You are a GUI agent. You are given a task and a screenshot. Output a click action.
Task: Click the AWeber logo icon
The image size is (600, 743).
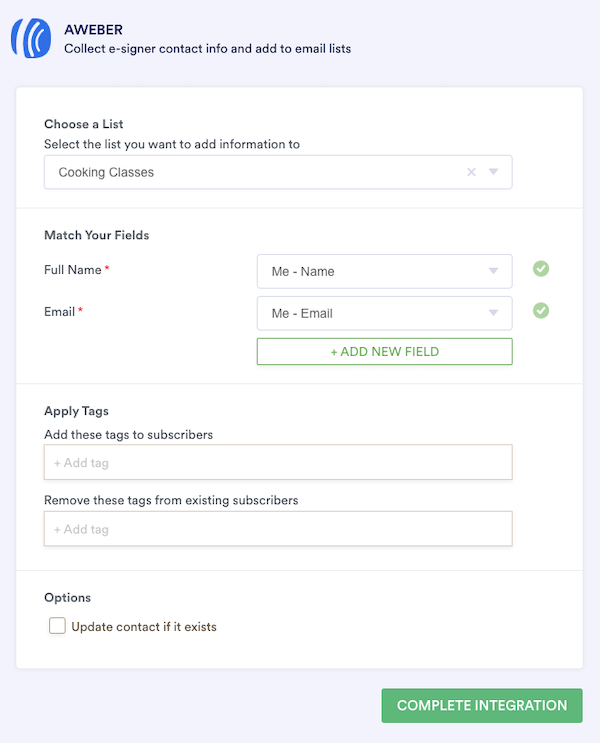[30, 38]
